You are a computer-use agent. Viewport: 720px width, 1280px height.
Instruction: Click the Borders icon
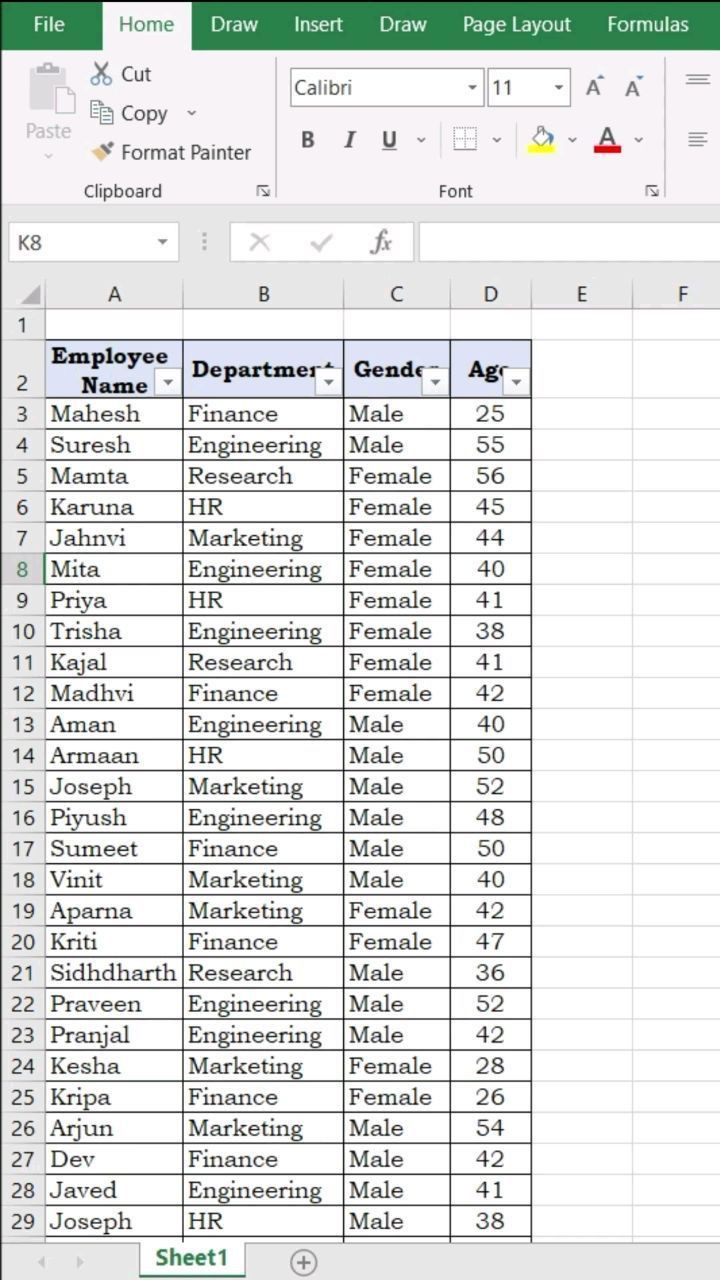pos(465,140)
